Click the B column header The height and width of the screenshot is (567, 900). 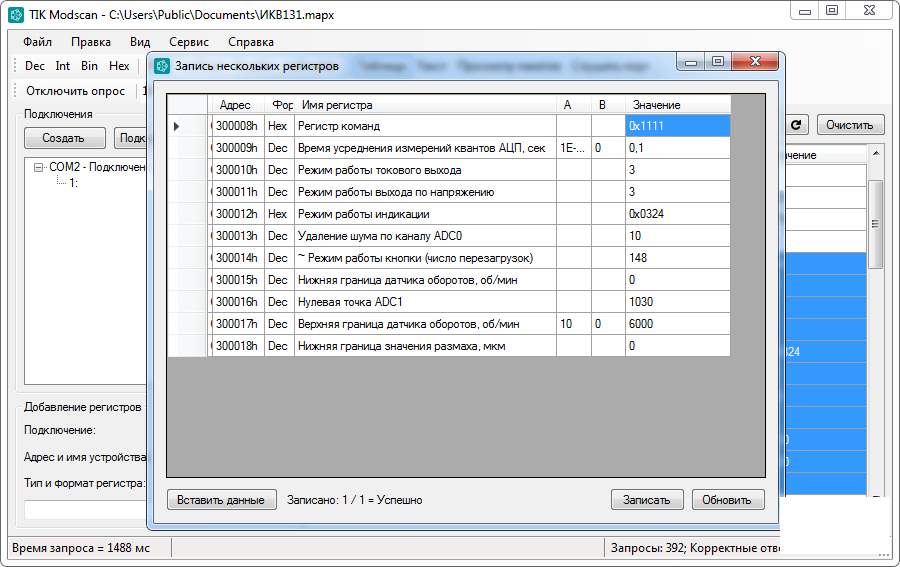(x=608, y=105)
